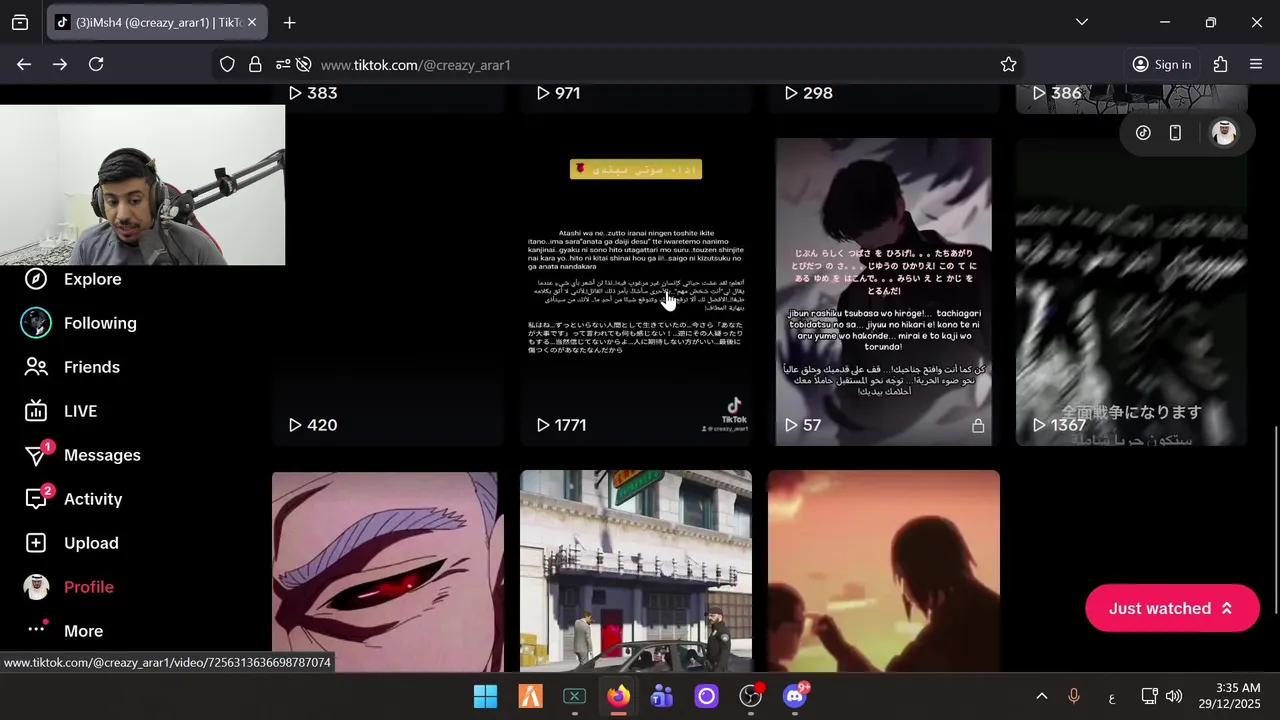Open the sunset silhouette video thumbnail
The height and width of the screenshot is (720, 1280).
(x=884, y=571)
